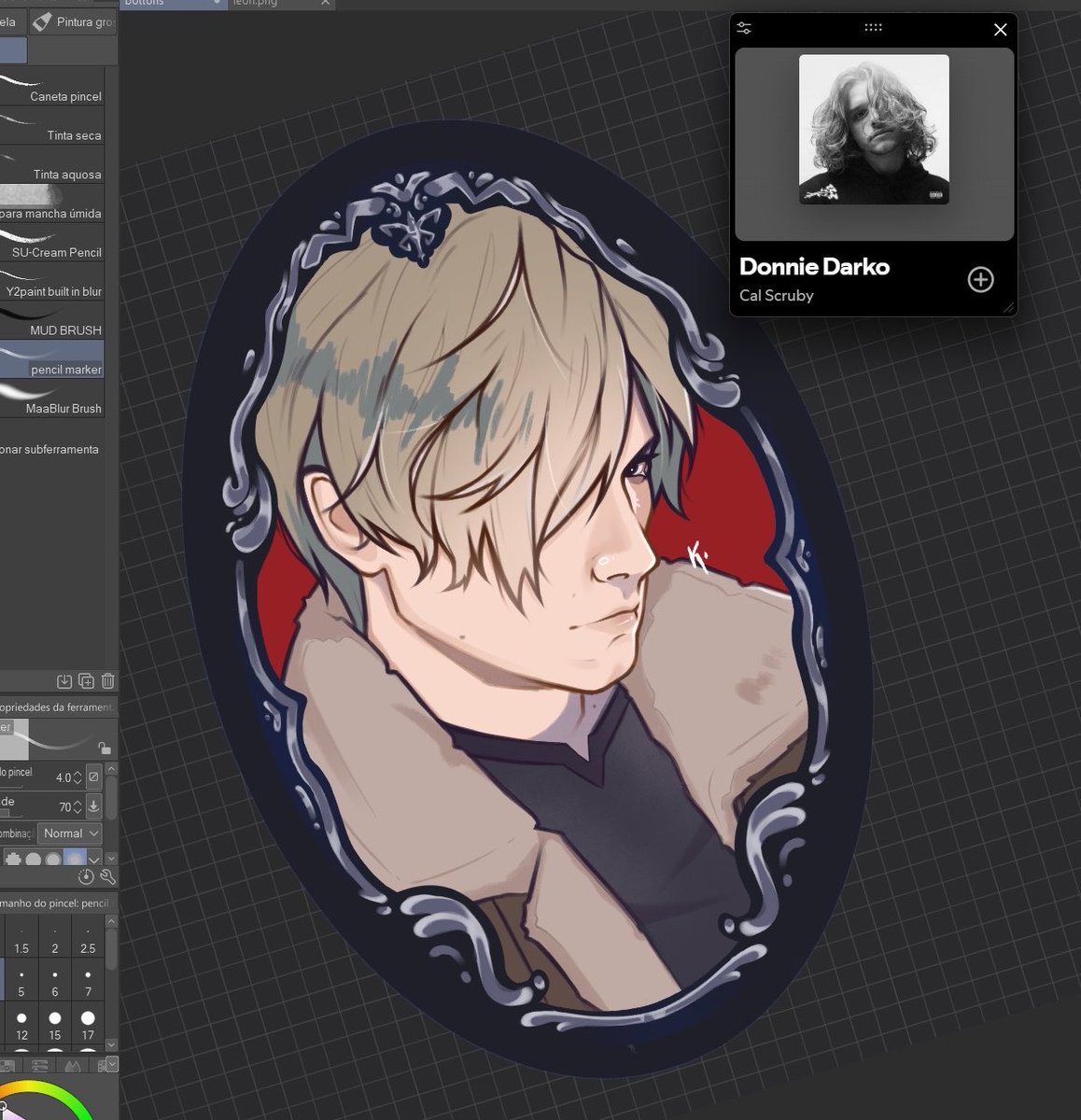Screen dimensions: 1081x1120
Task: Click the tool property panel scroll down arrow
Action: click(112, 859)
